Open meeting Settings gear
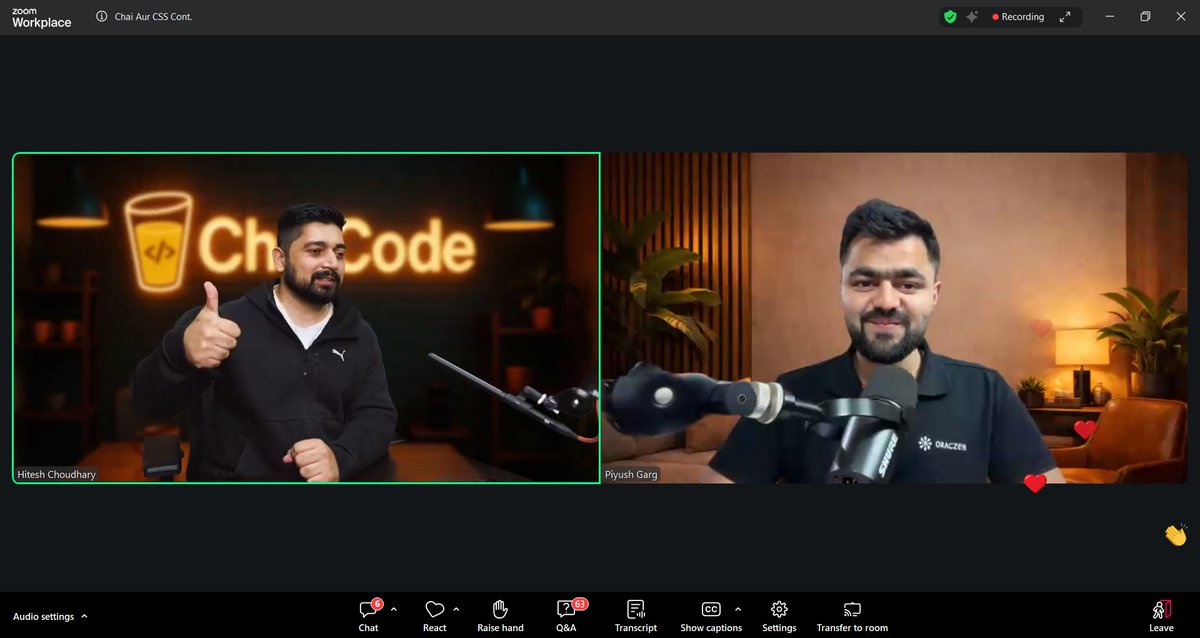The width and height of the screenshot is (1200, 638). pyautogui.click(x=779, y=616)
